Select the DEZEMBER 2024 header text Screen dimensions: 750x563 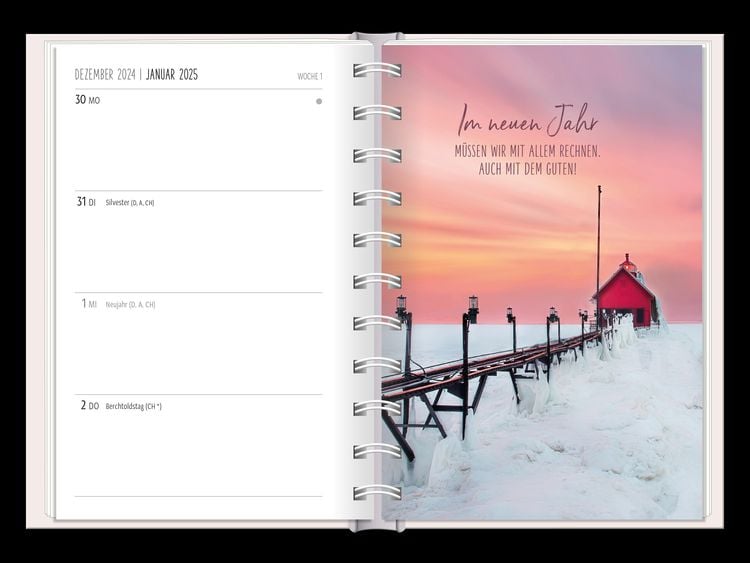coord(104,75)
